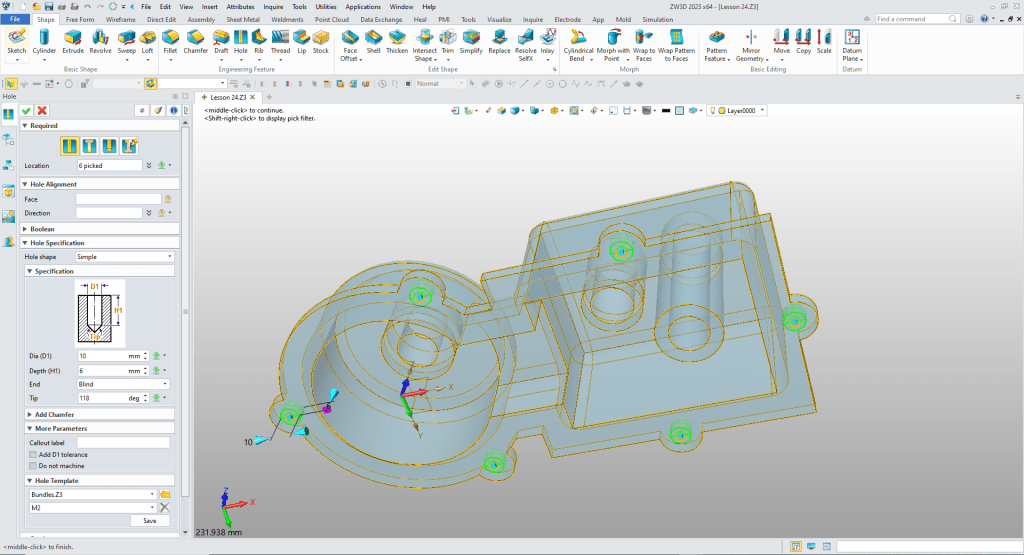Click the Shell tool in Edit Shape
Screen dimensions: 1024x555
(x=373, y=40)
